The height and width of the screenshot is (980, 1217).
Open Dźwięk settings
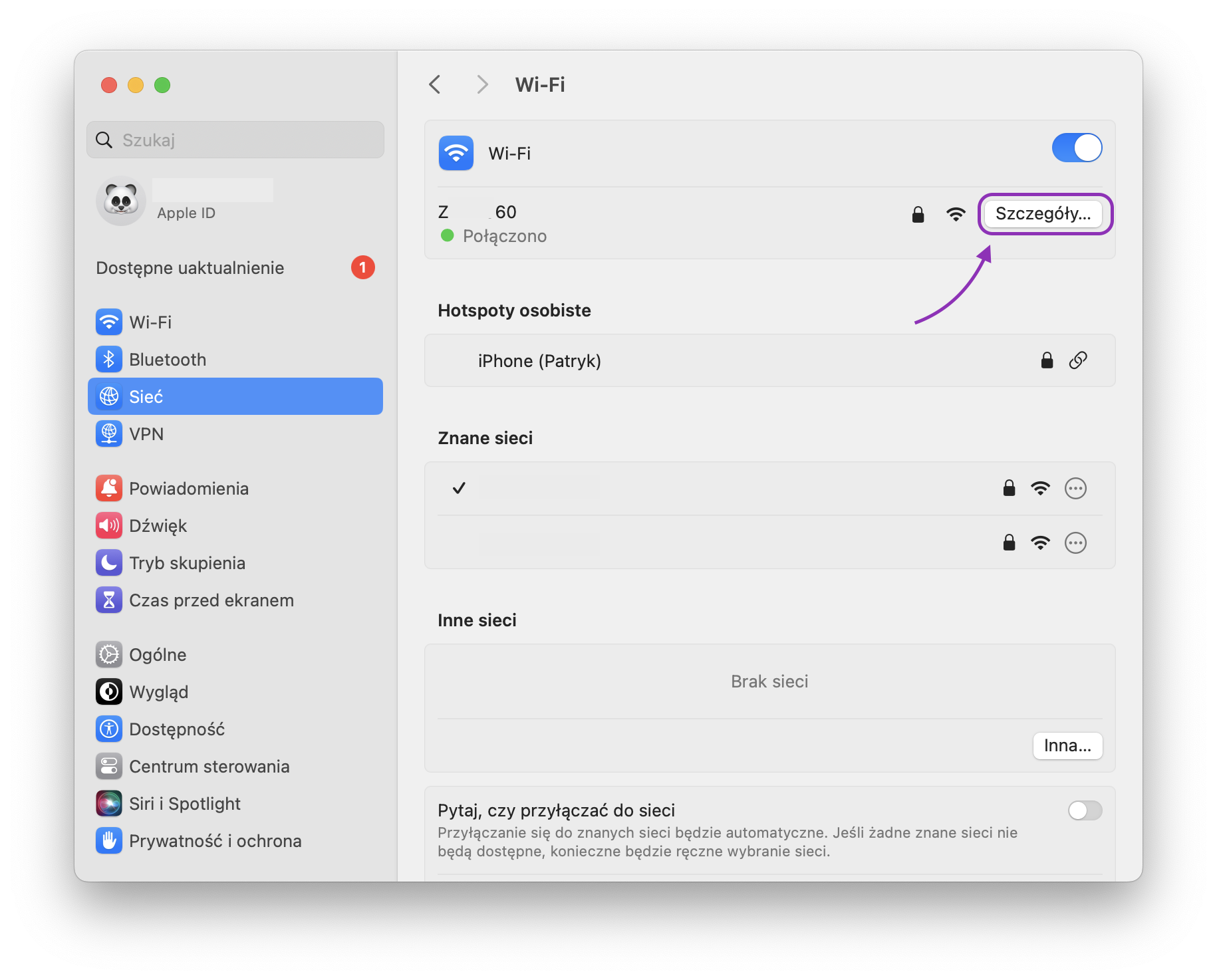(235, 525)
